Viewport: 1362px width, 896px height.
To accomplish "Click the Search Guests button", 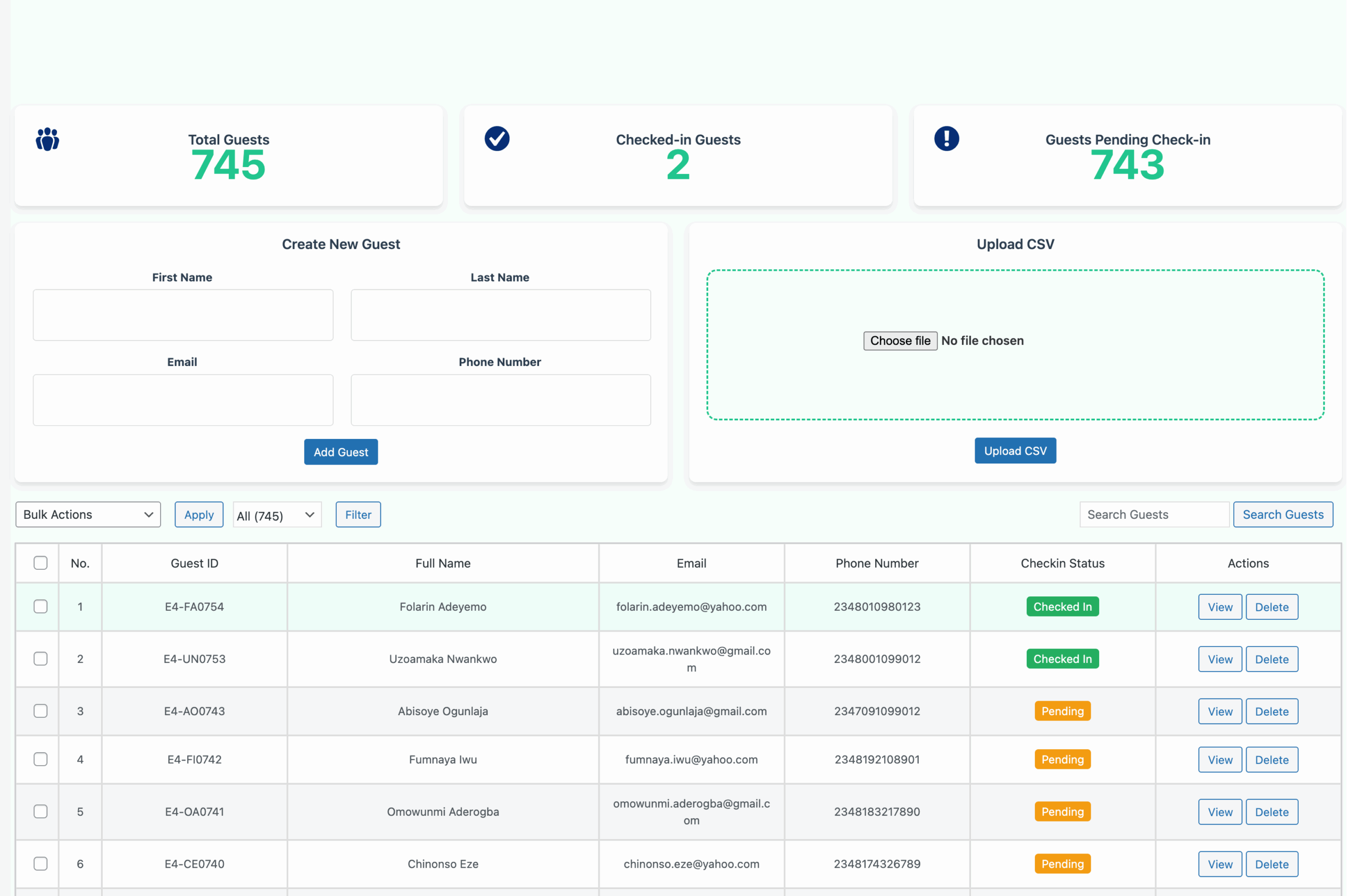I will tap(1282, 515).
